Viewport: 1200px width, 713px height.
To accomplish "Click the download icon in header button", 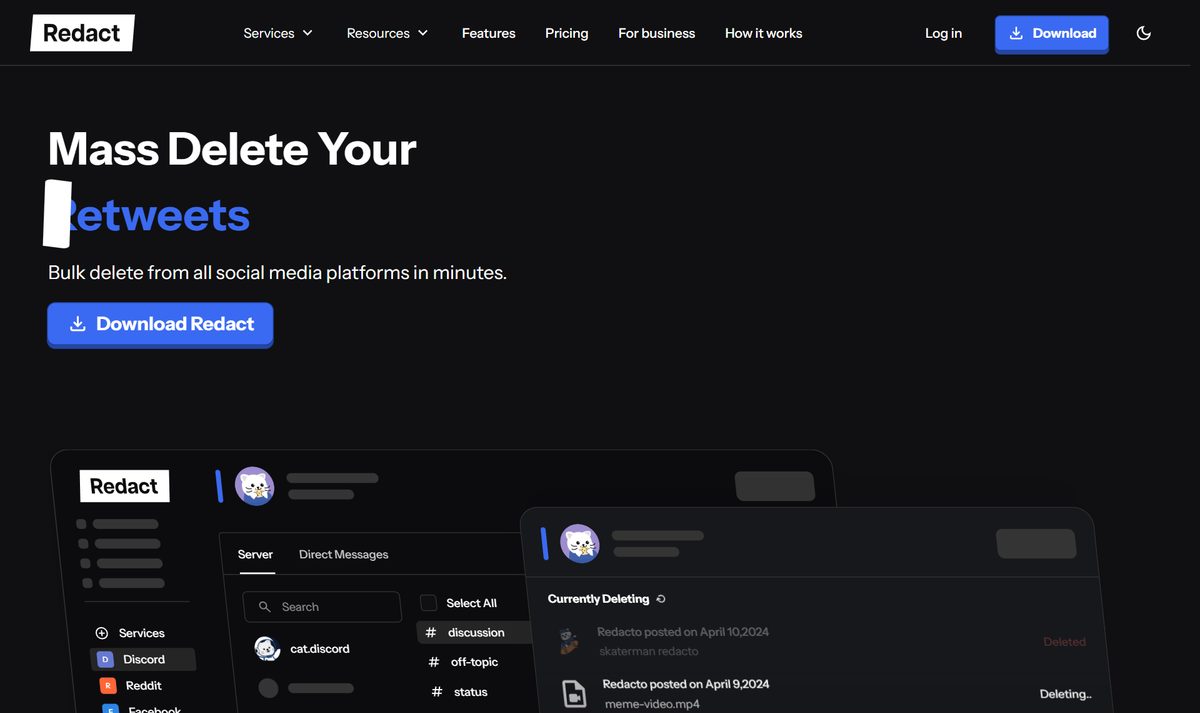I will pos(1016,33).
